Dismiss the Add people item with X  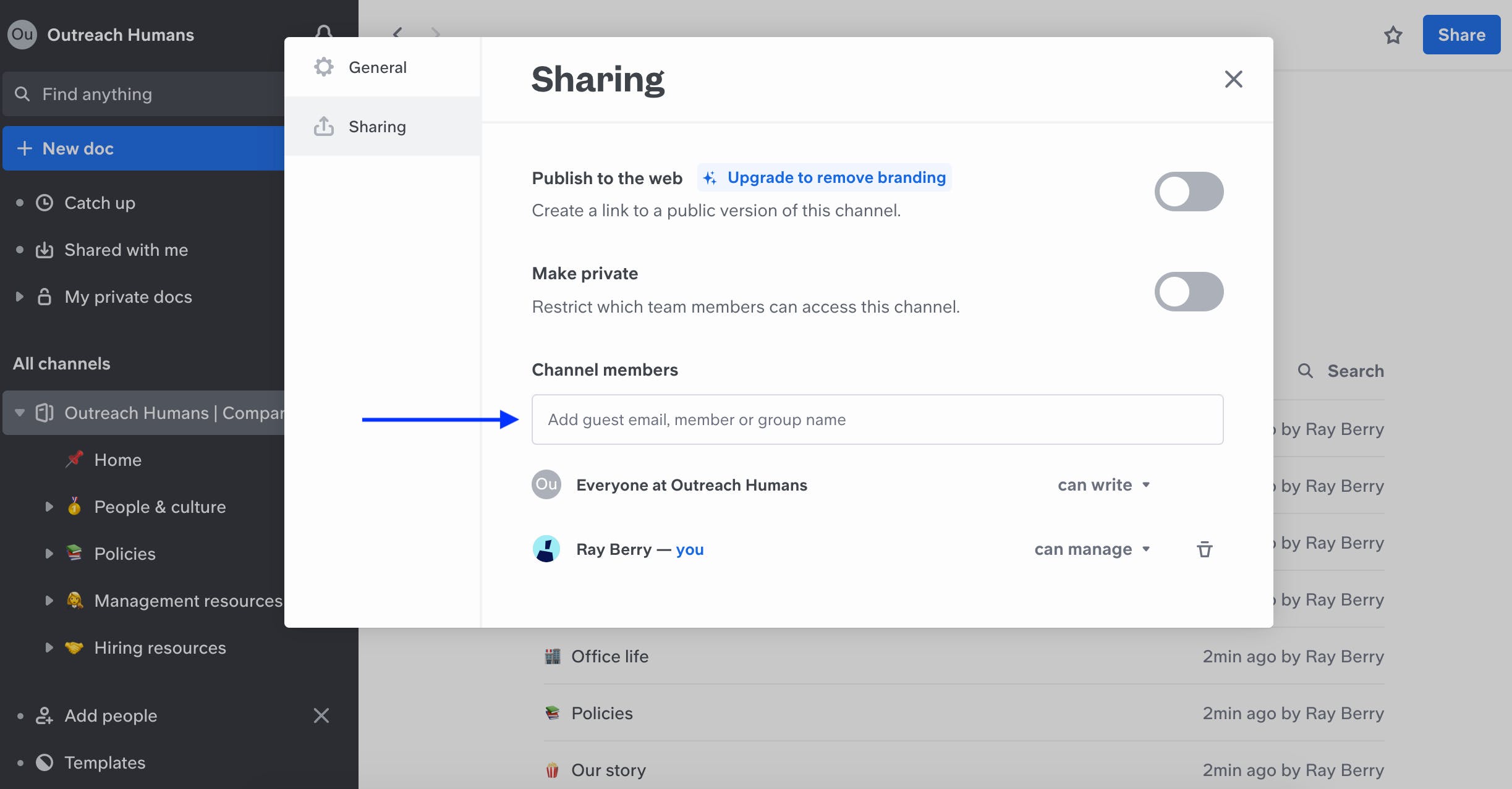tap(321, 715)
